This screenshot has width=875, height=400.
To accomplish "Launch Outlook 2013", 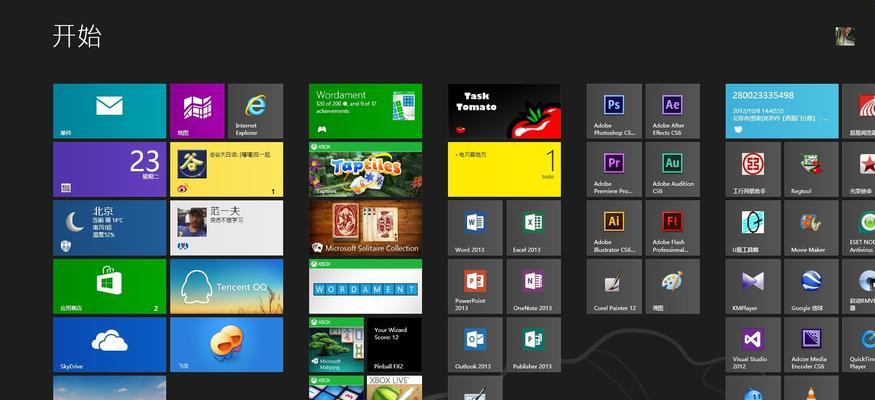I will tap(475, 344).
